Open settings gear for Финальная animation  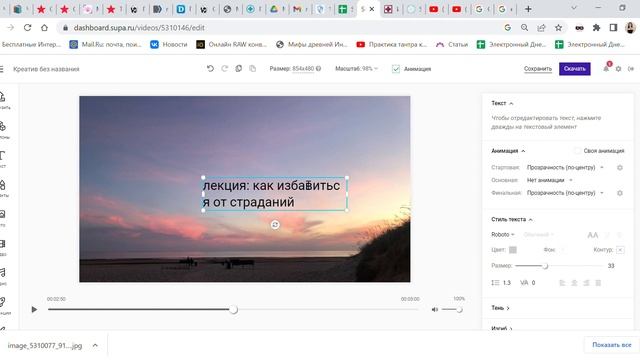tap(620, 193)
